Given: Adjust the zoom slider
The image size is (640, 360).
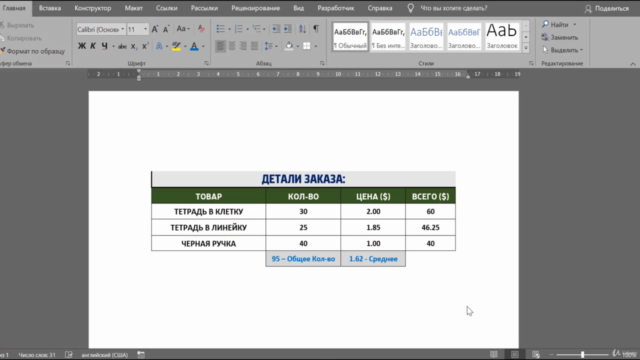Looking at the screenshot, I should (x=582, y=355).
